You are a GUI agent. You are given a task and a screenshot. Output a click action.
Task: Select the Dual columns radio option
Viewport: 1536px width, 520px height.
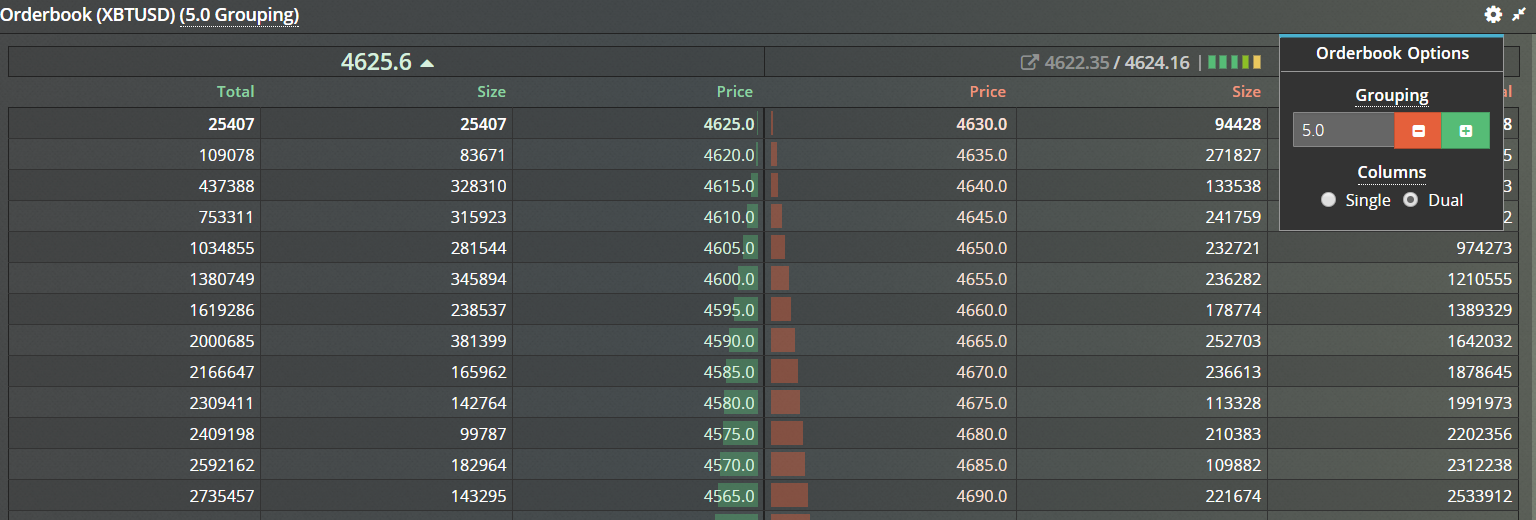tap(1411, 200)
